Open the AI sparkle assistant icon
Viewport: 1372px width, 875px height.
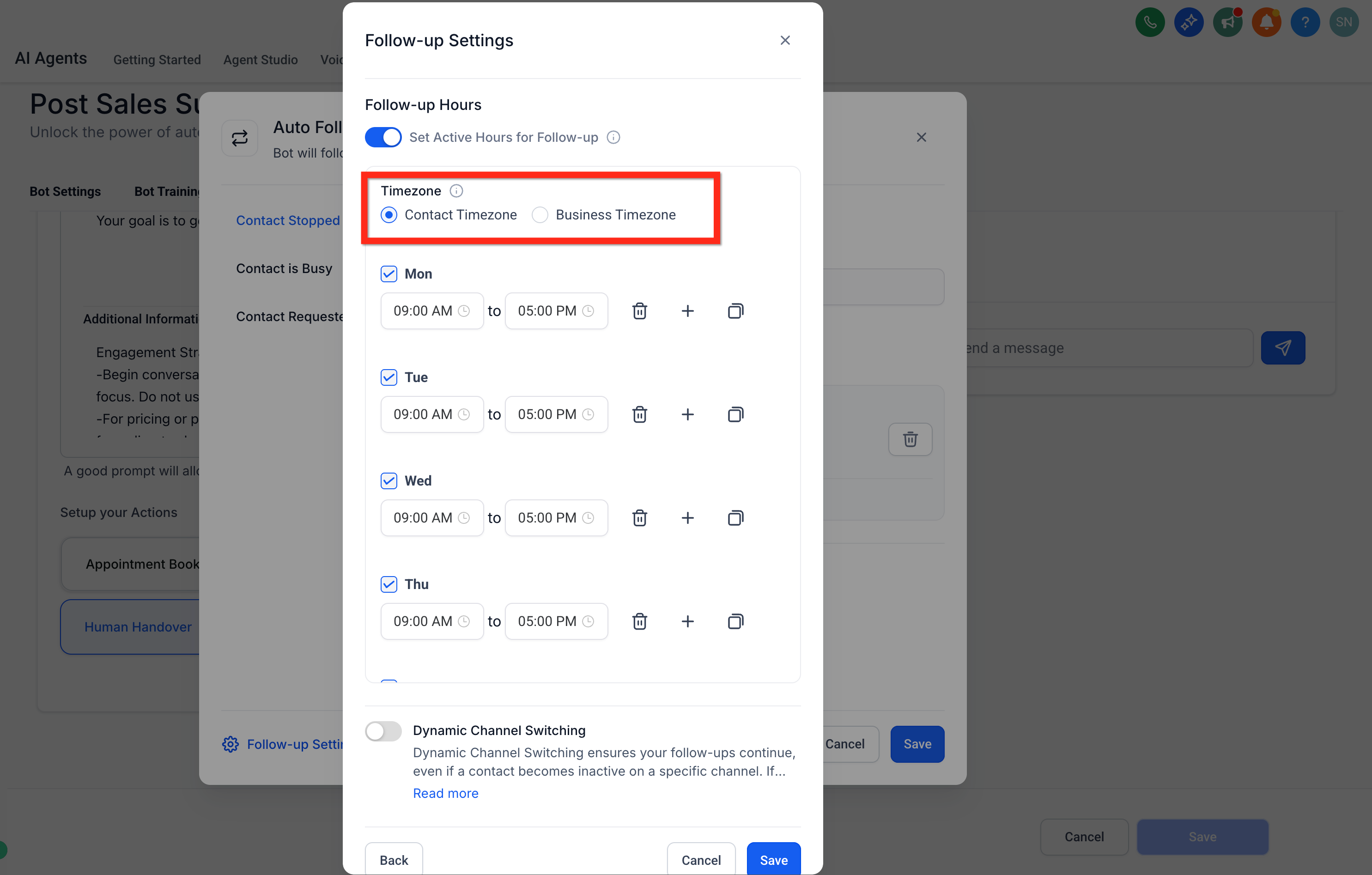[x=1189, y=22]
